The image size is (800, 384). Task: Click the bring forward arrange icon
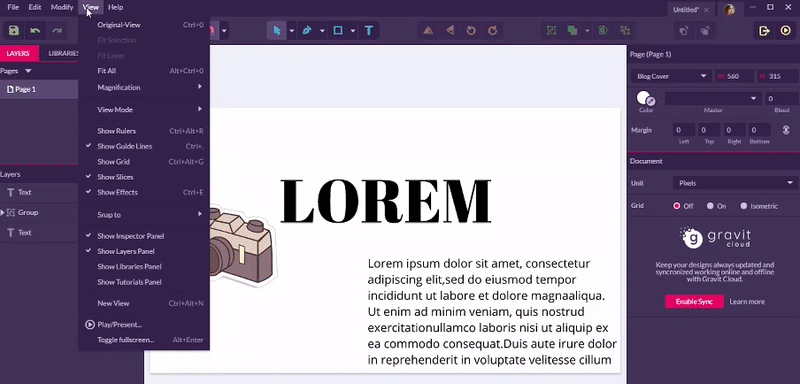click(684, 31)
